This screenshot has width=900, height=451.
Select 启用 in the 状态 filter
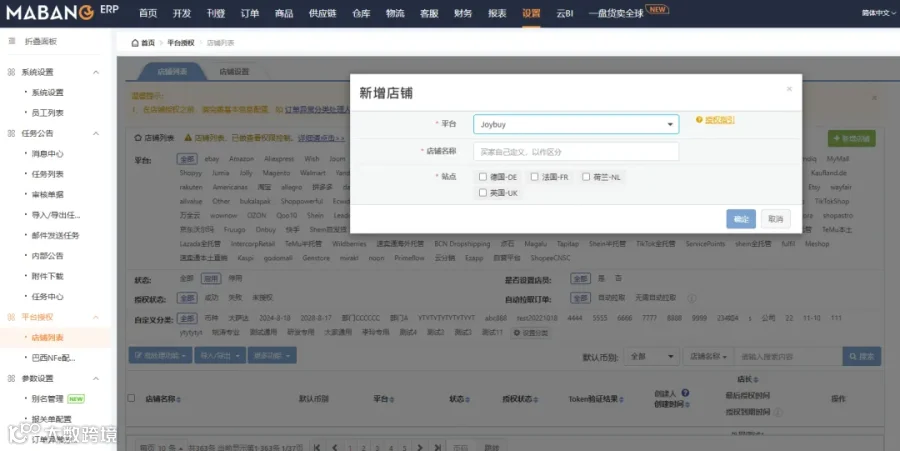pos(211,278)
